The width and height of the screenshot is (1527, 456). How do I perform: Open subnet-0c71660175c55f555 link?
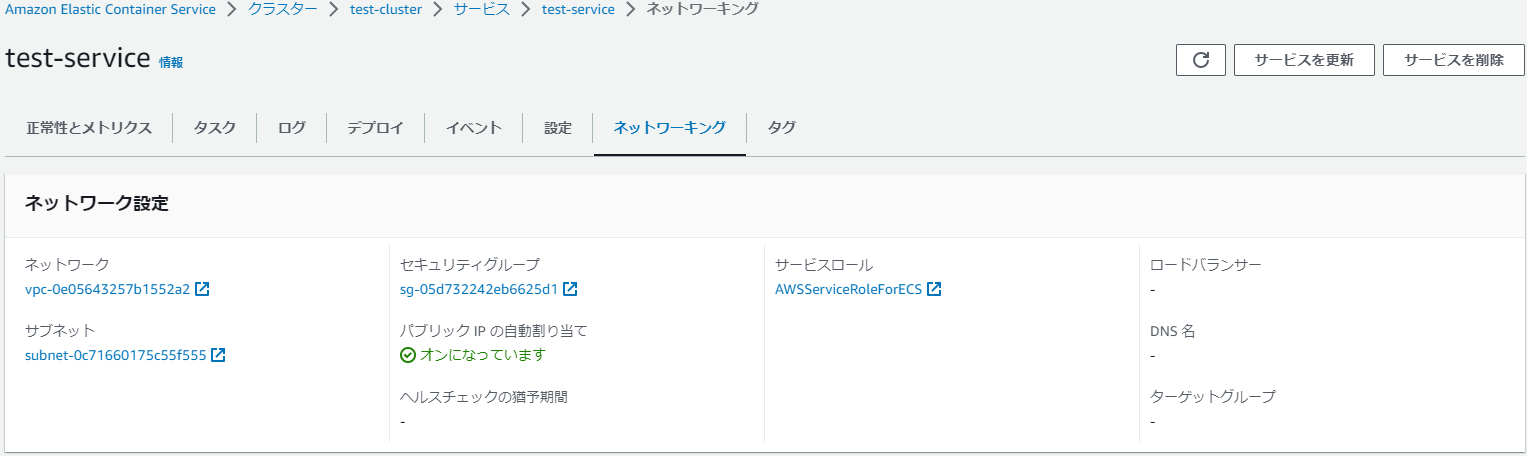115,355
